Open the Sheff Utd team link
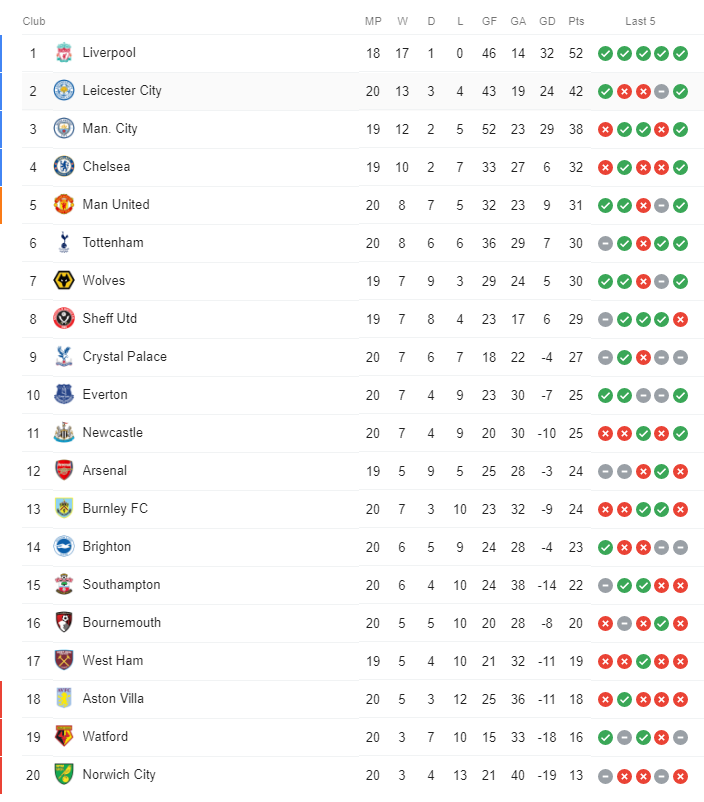The image size is (704, 802). click(110, 318)
